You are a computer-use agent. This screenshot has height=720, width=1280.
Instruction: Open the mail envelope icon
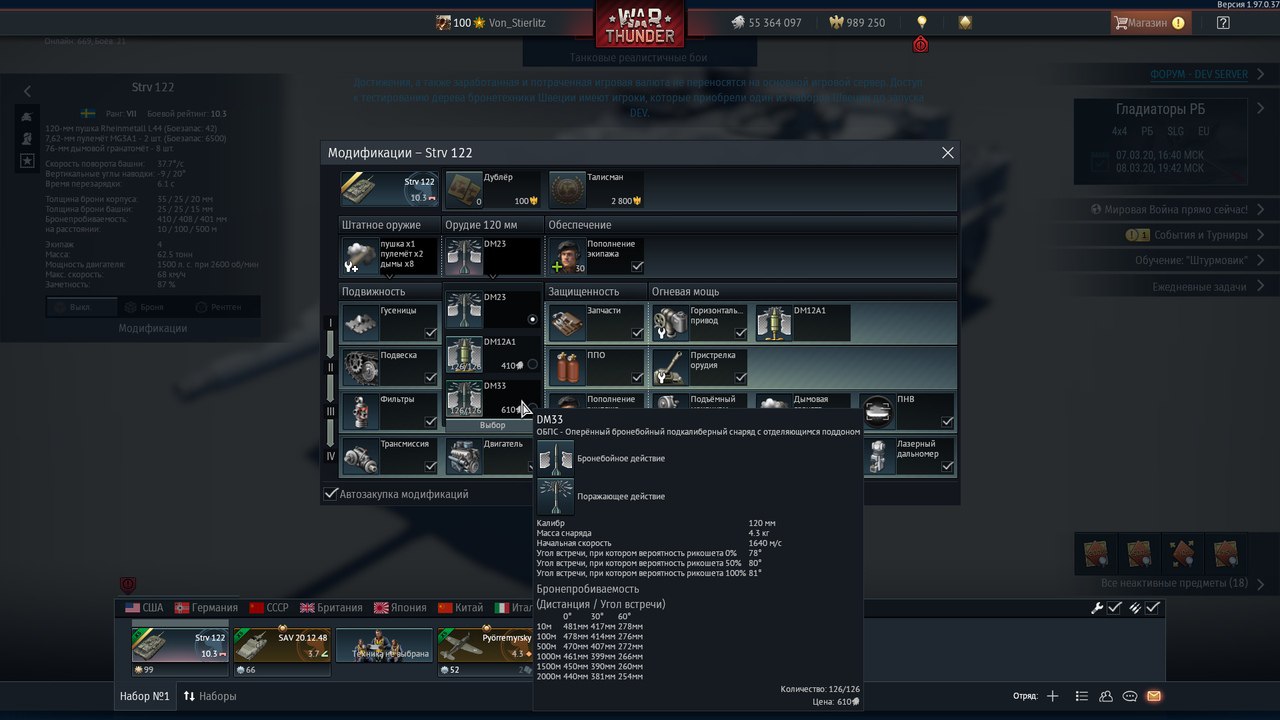click(1154, 696)
